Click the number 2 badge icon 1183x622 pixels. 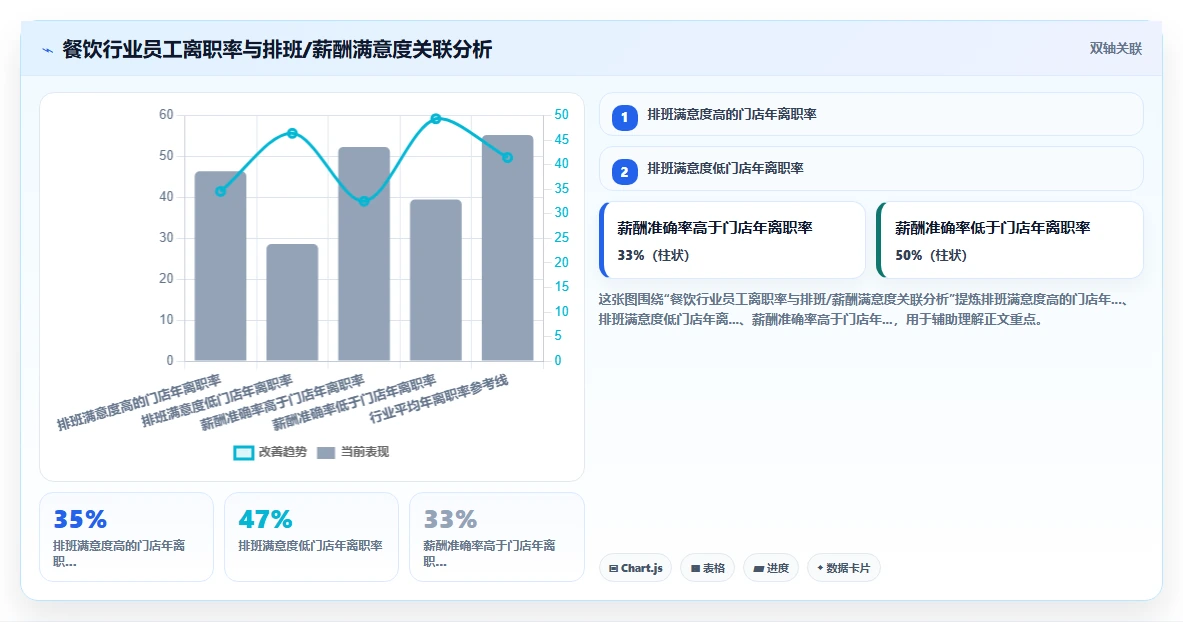[624, 172]
